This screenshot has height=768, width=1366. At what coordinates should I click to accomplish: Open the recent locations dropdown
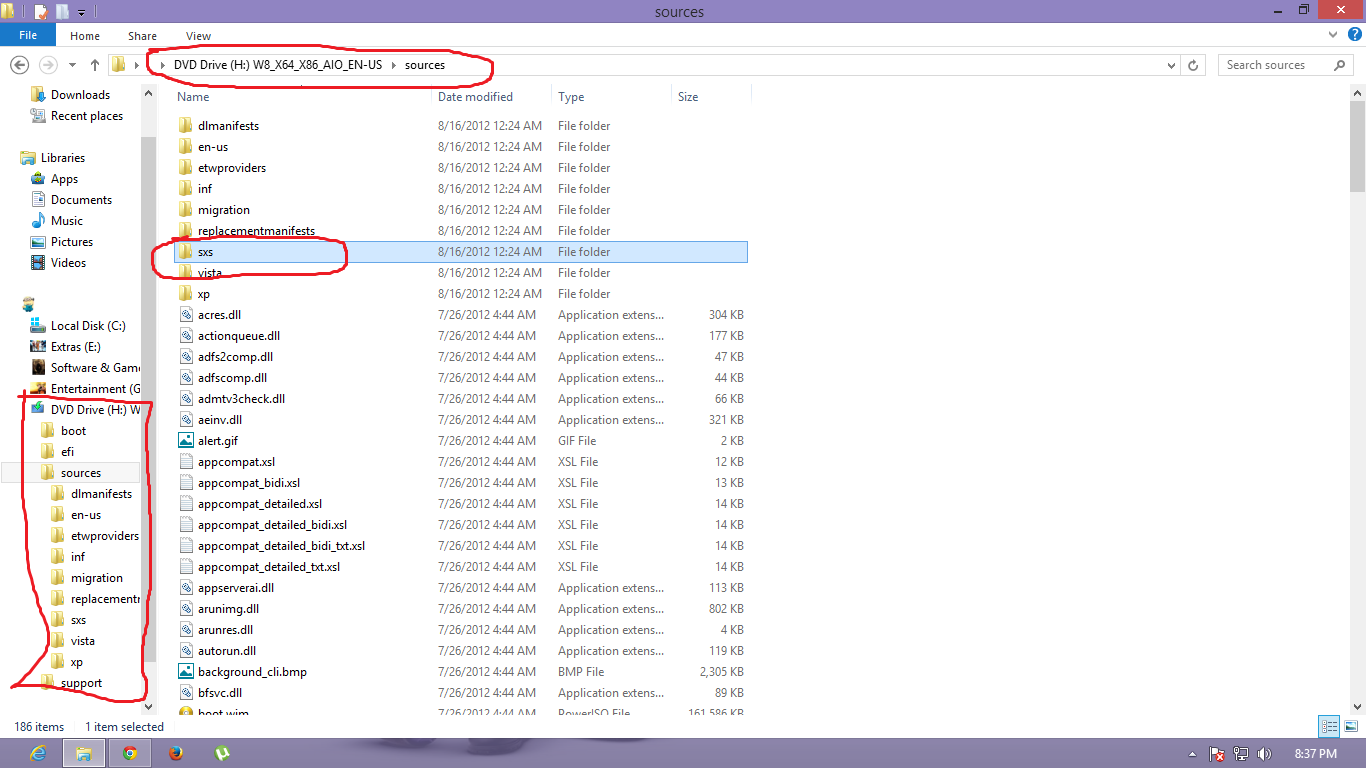point(72,65)
